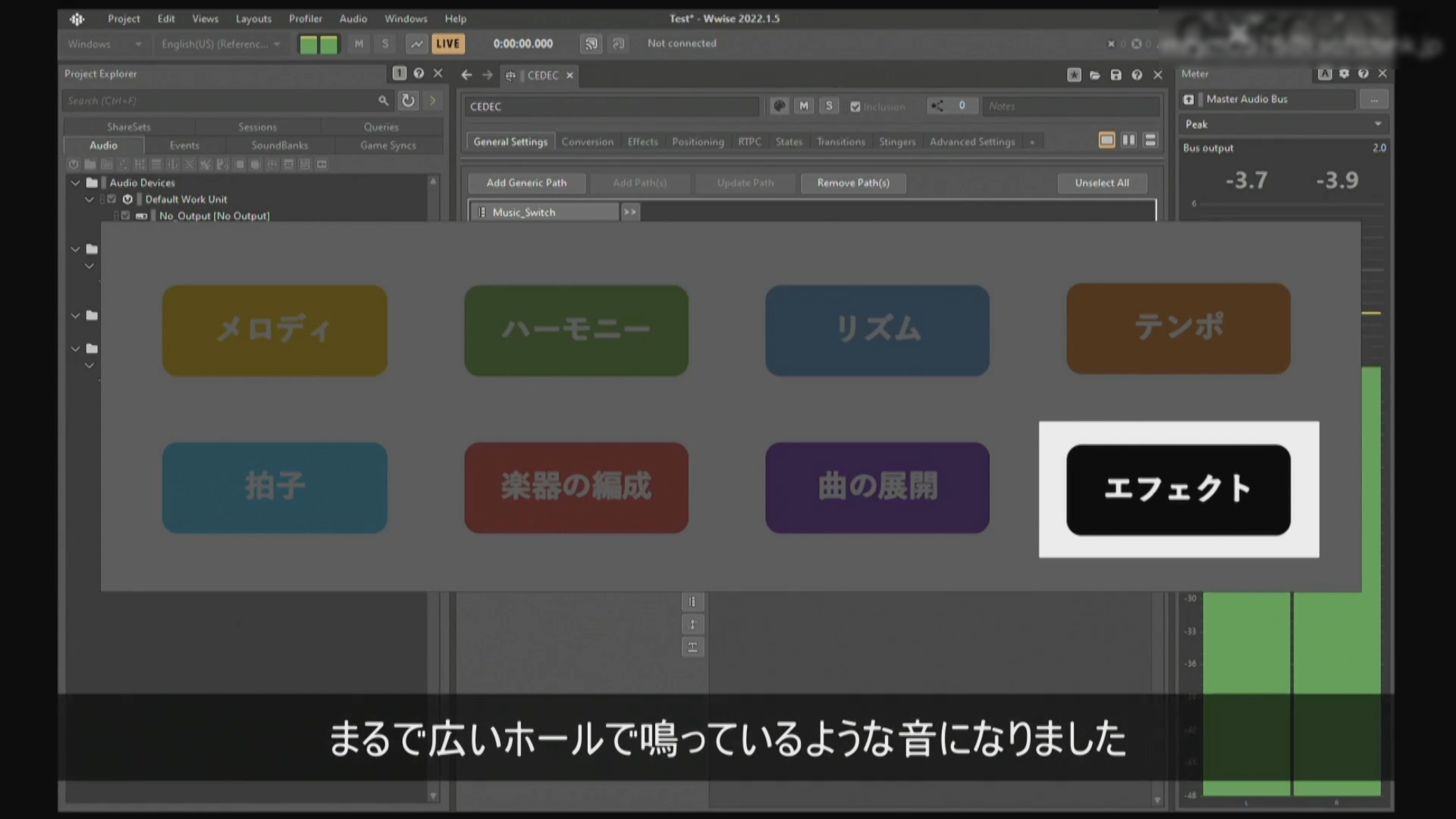Open the Help menu
1456x819 pixels.
[x=455, y=19]
